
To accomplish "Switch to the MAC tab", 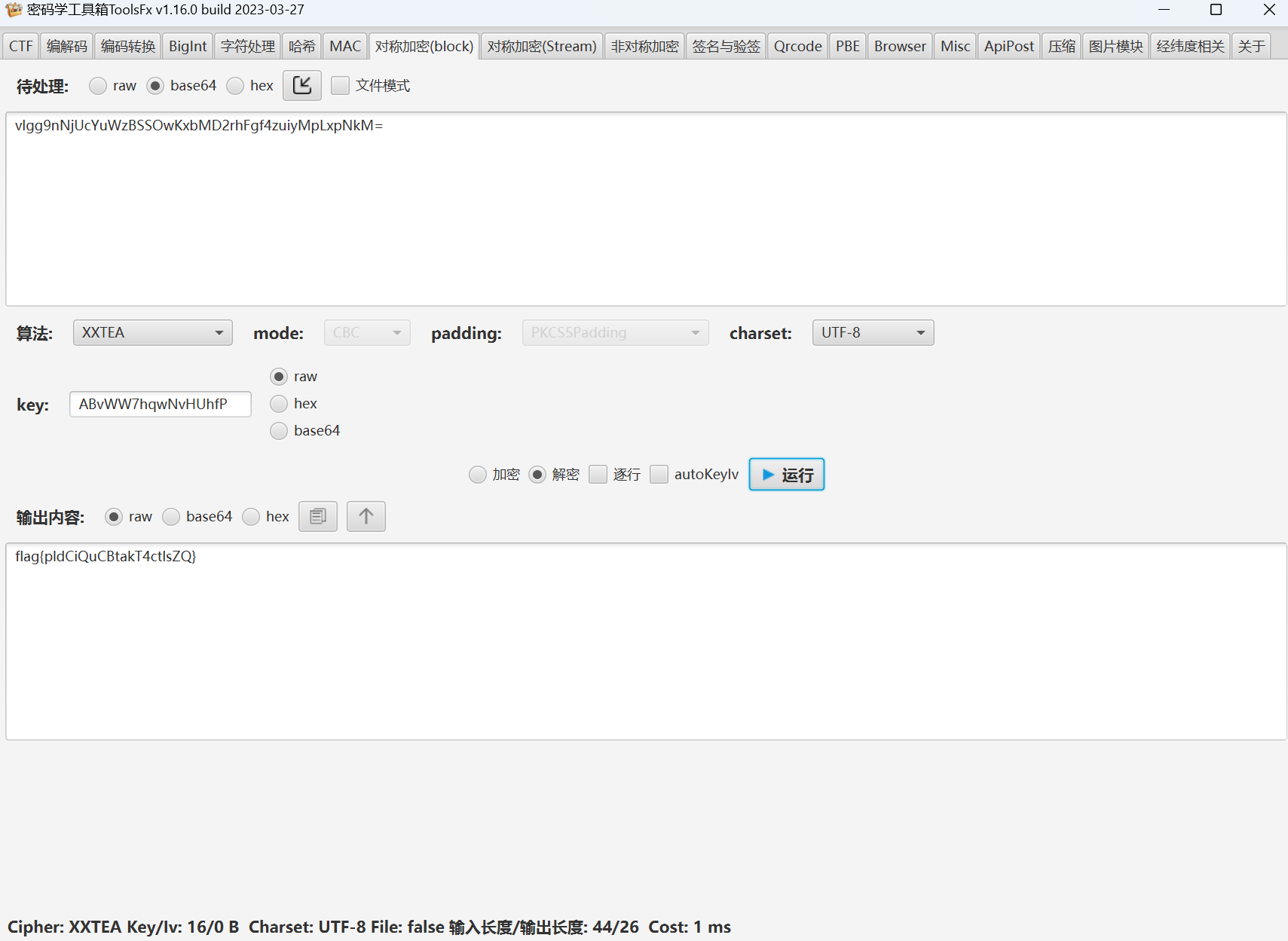I will tap(345, 46).
